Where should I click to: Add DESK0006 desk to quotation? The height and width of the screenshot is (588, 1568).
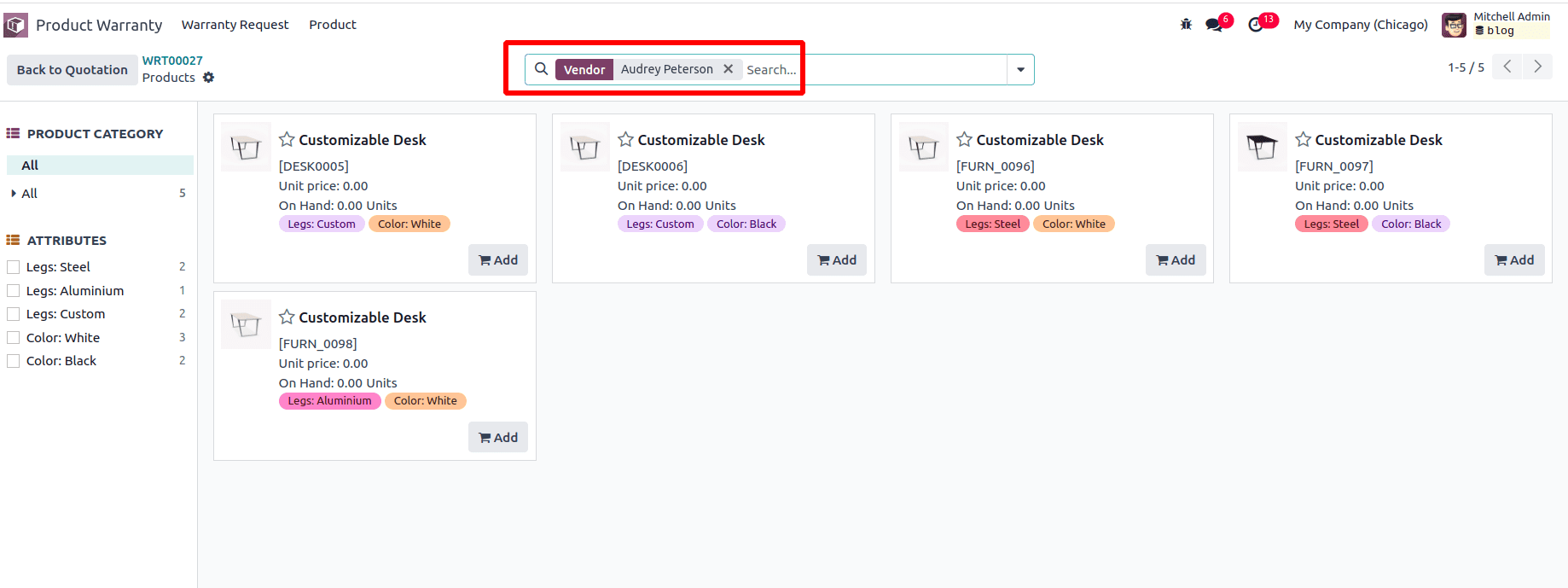click(x=837, y=260)
